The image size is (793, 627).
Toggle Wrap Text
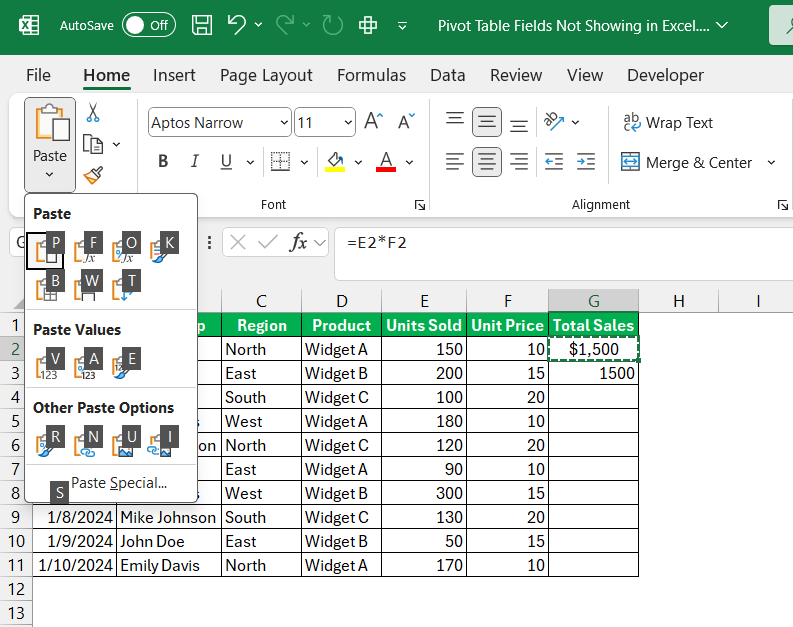click(668, 122)
